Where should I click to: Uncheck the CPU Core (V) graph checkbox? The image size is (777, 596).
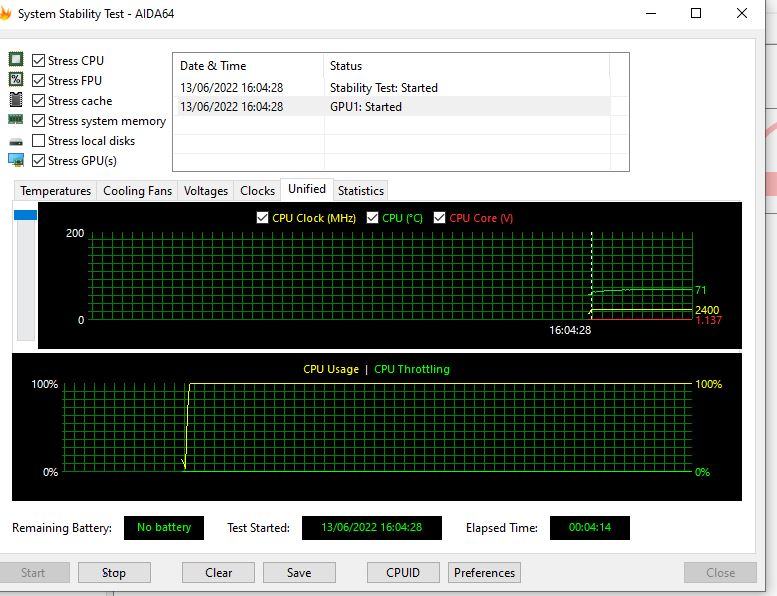pyautogui.click(x=439, y=217)
